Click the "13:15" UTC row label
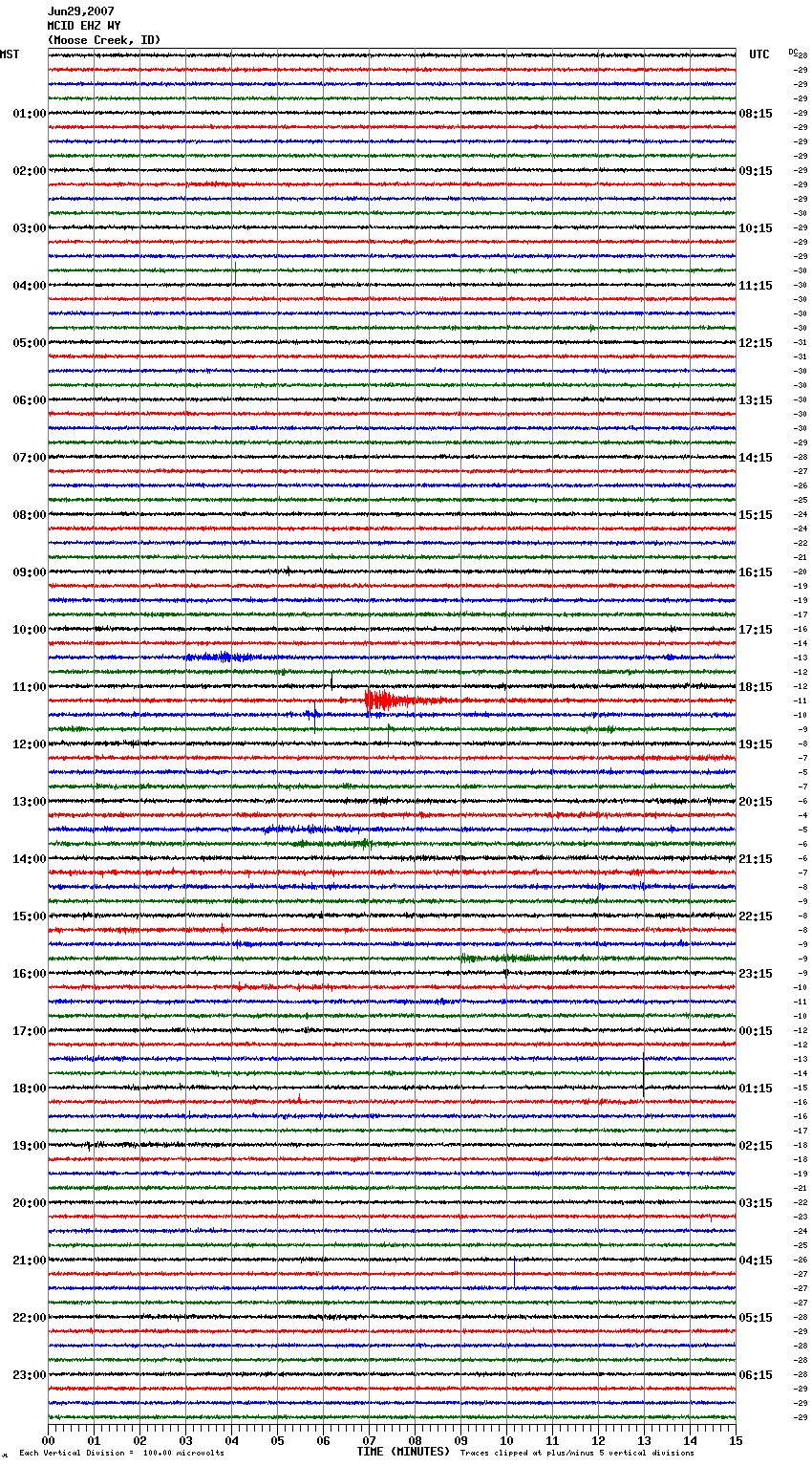The width and height of the screenshot is (812, 1466). (x=756, y=400)
